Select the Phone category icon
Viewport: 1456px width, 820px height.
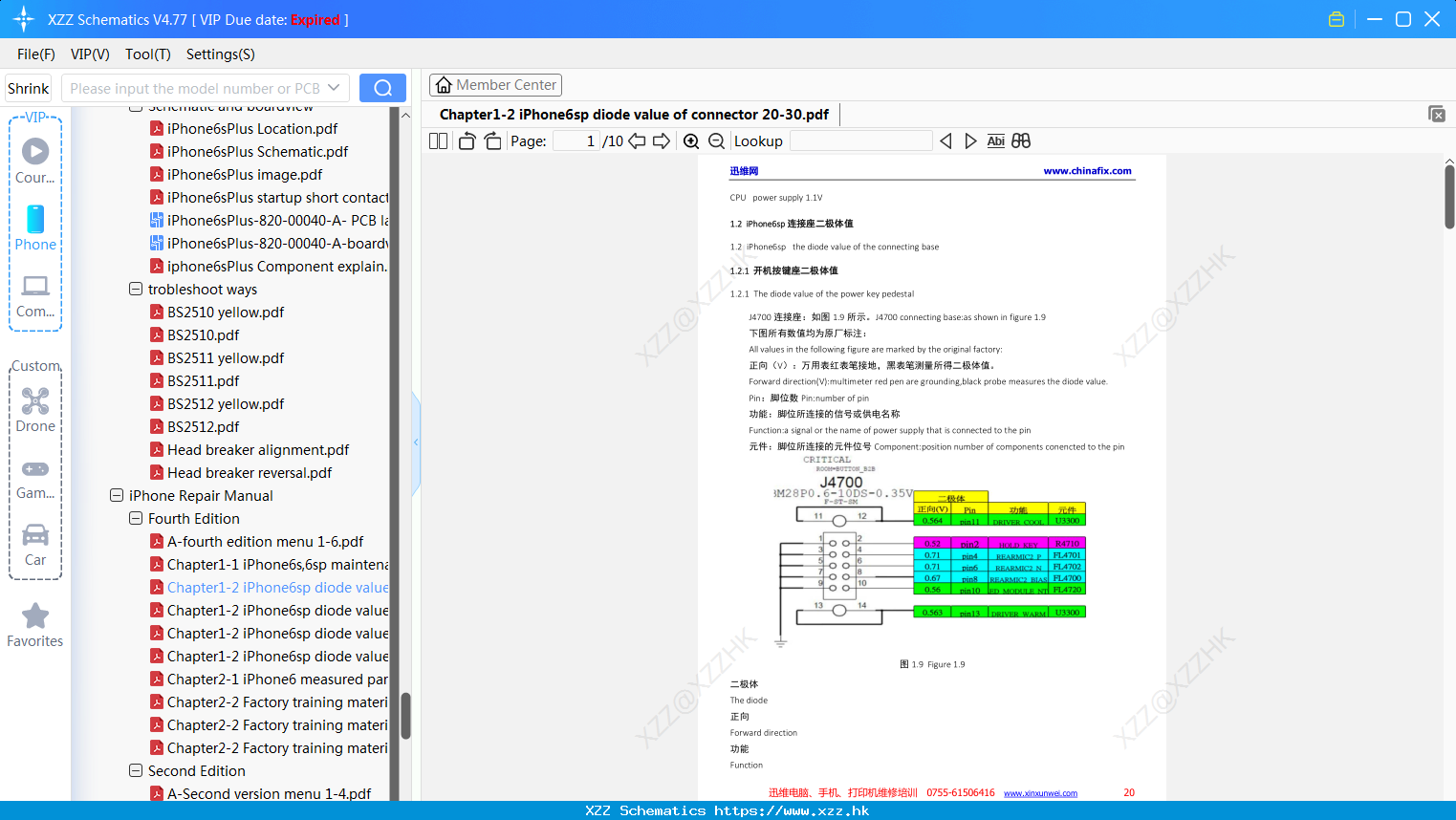pos(35,227)
